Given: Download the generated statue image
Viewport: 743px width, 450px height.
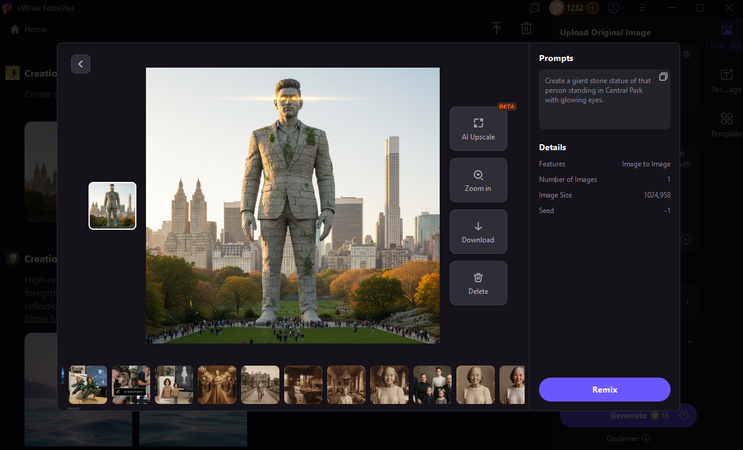Looking at the screenshot, I should point(478,232).
